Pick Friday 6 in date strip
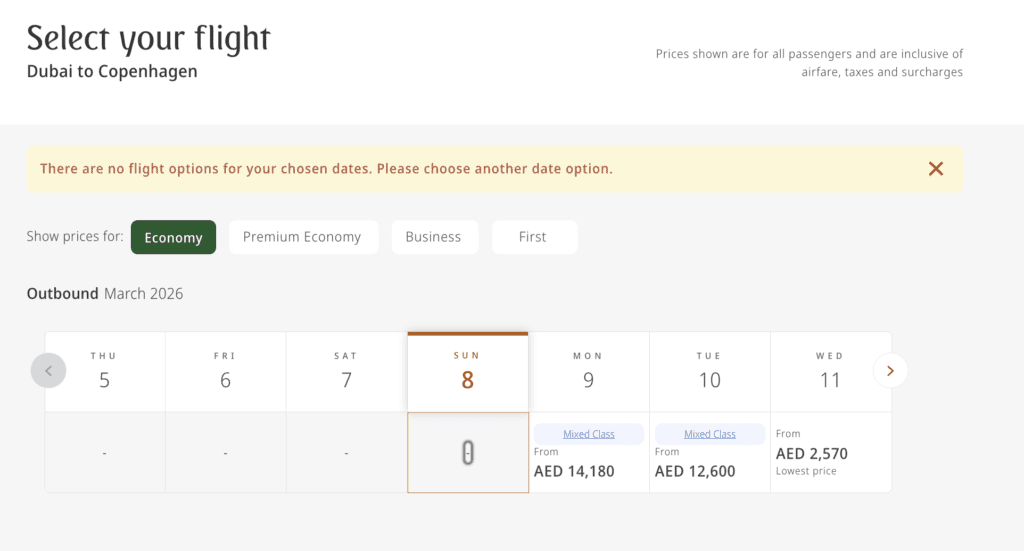The height and width of the screenshot is (551, 1024). click(x=225, y=372)
